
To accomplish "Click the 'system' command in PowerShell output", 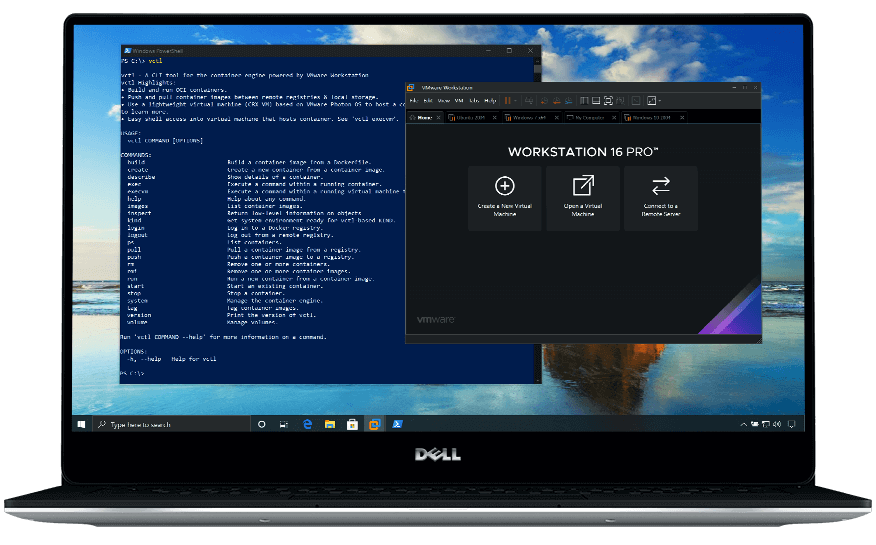I will 137,301.
